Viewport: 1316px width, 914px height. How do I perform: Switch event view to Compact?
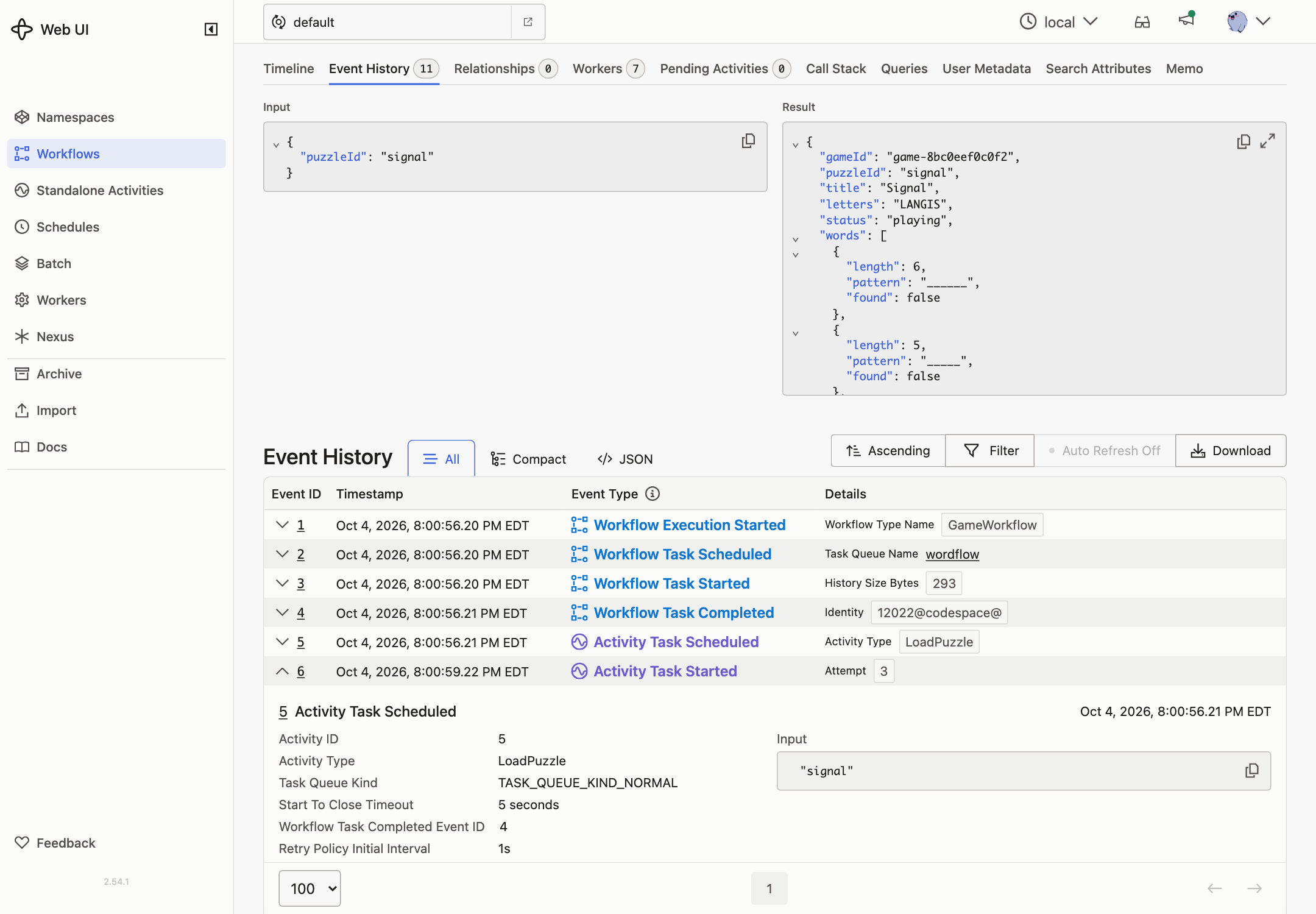(x=528, y=459)
